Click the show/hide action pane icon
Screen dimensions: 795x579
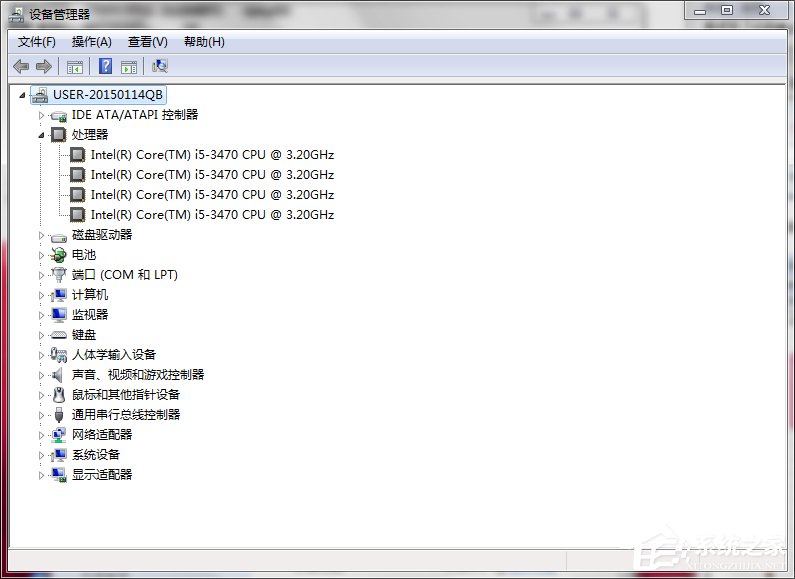pos(129,66)
